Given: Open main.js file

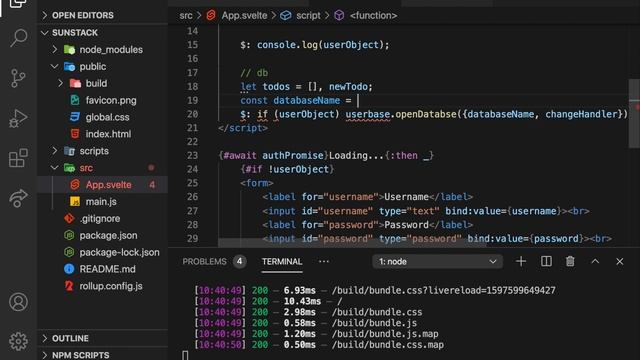Looking at the screenshot, I should [x=102, y=202].
